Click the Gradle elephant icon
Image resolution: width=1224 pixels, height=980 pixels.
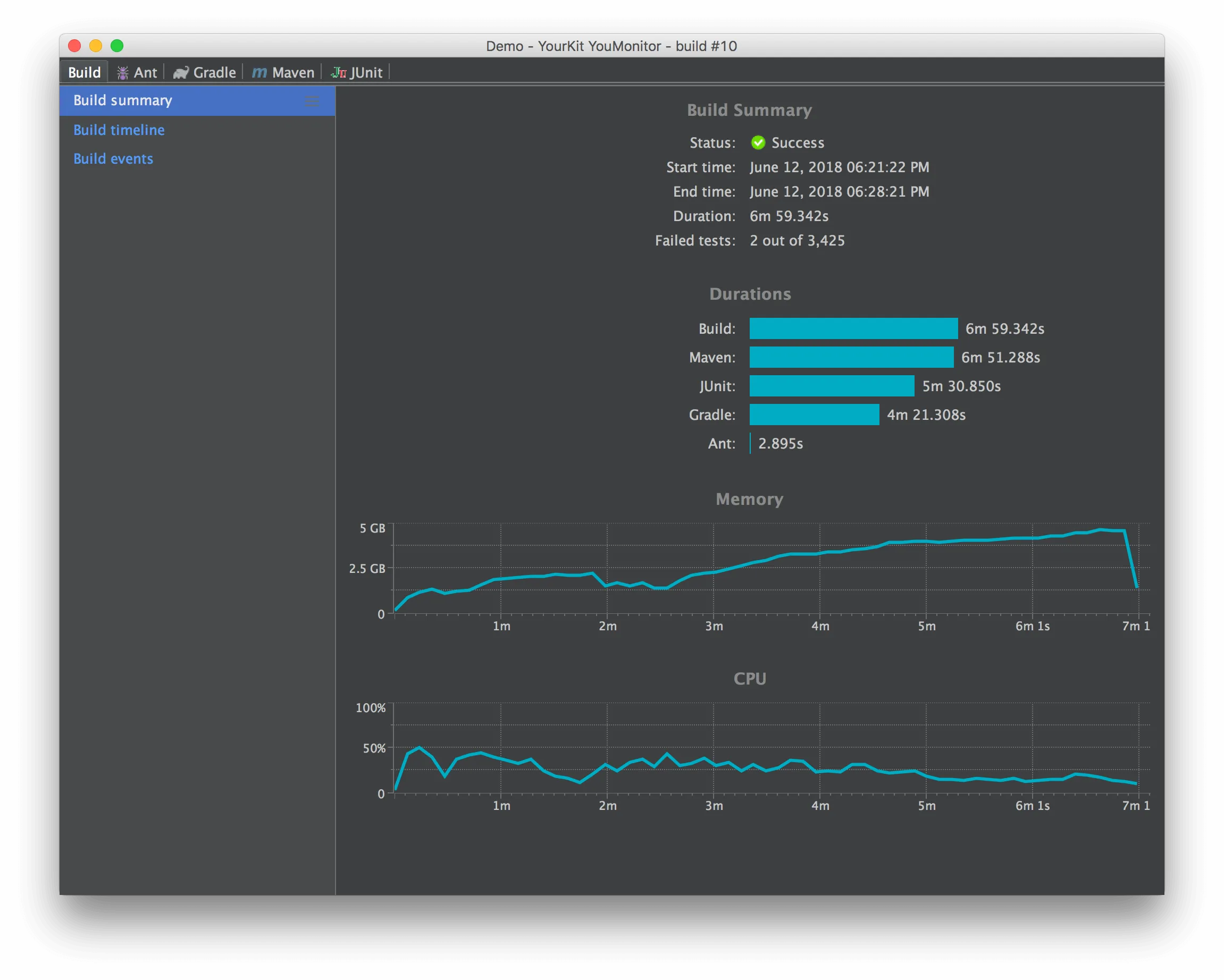(x=181, y=73)
